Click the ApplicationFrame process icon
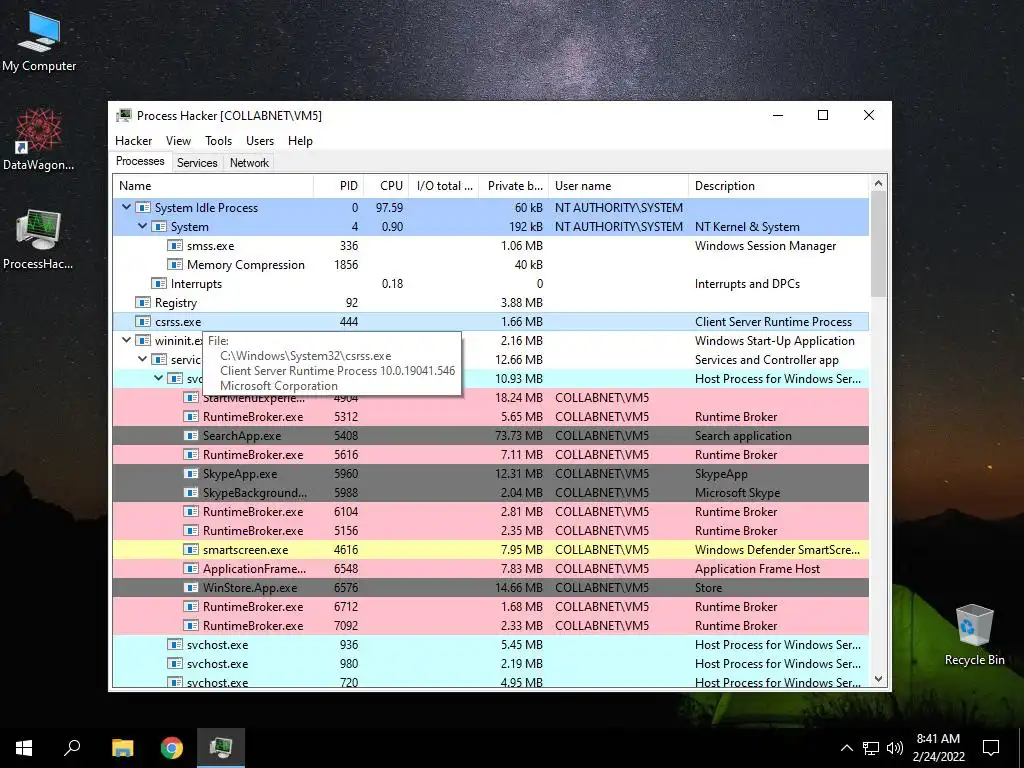Screen dimensions: 1024x768 coord(191,568)
